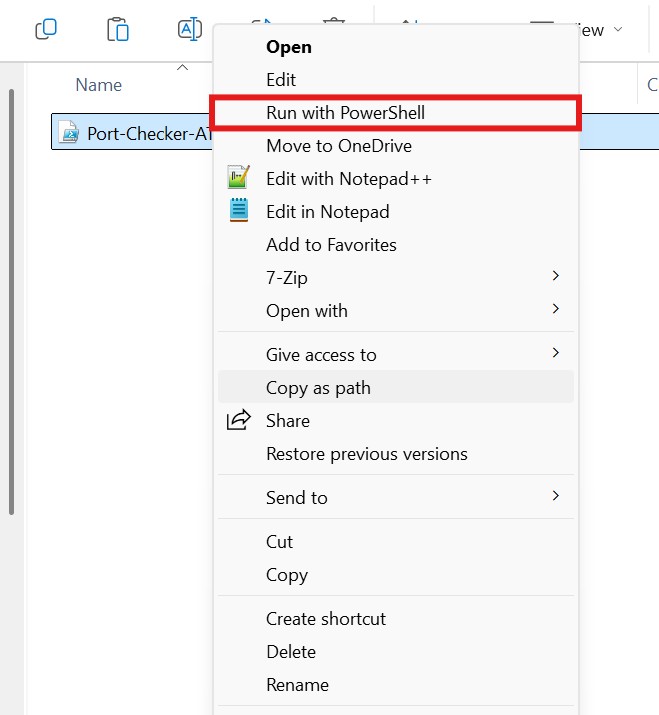Choose Delete from the context menu
This screenshot has height=715, width=659.
[x=290, y=651]
